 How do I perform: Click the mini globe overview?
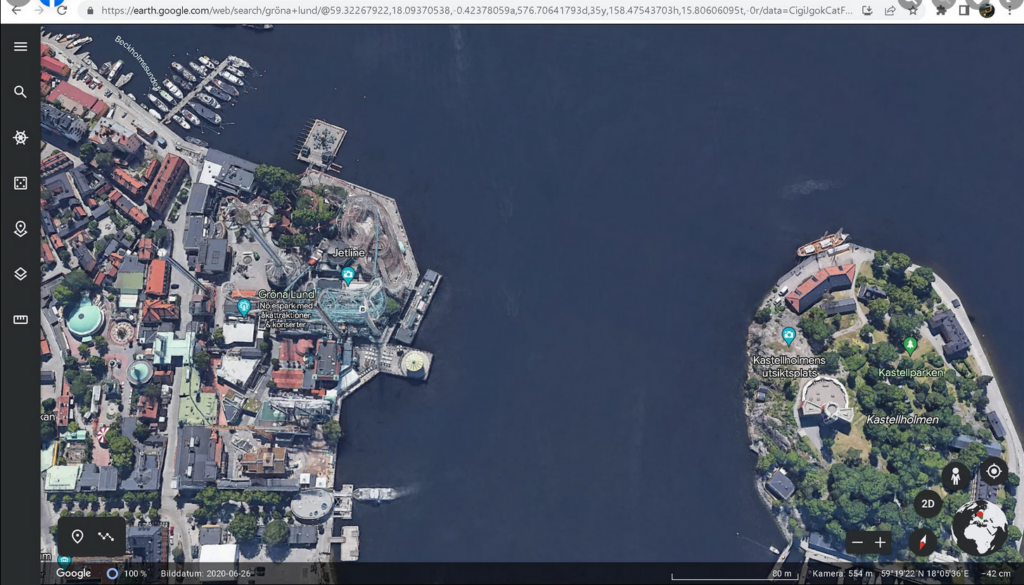coord(979,528)
